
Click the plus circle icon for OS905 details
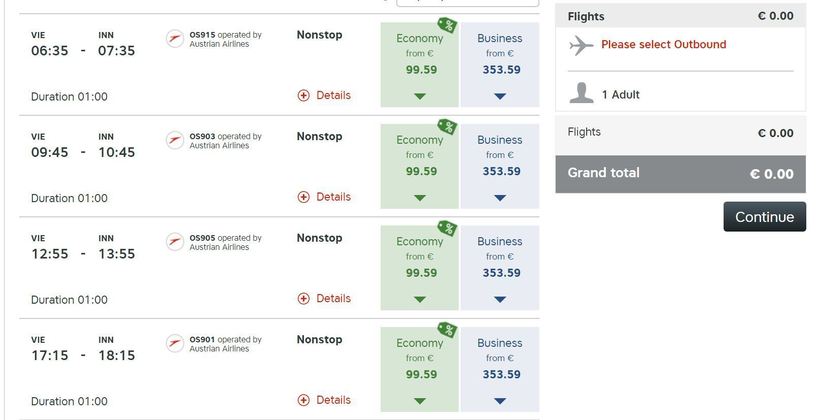click(303, 299)
